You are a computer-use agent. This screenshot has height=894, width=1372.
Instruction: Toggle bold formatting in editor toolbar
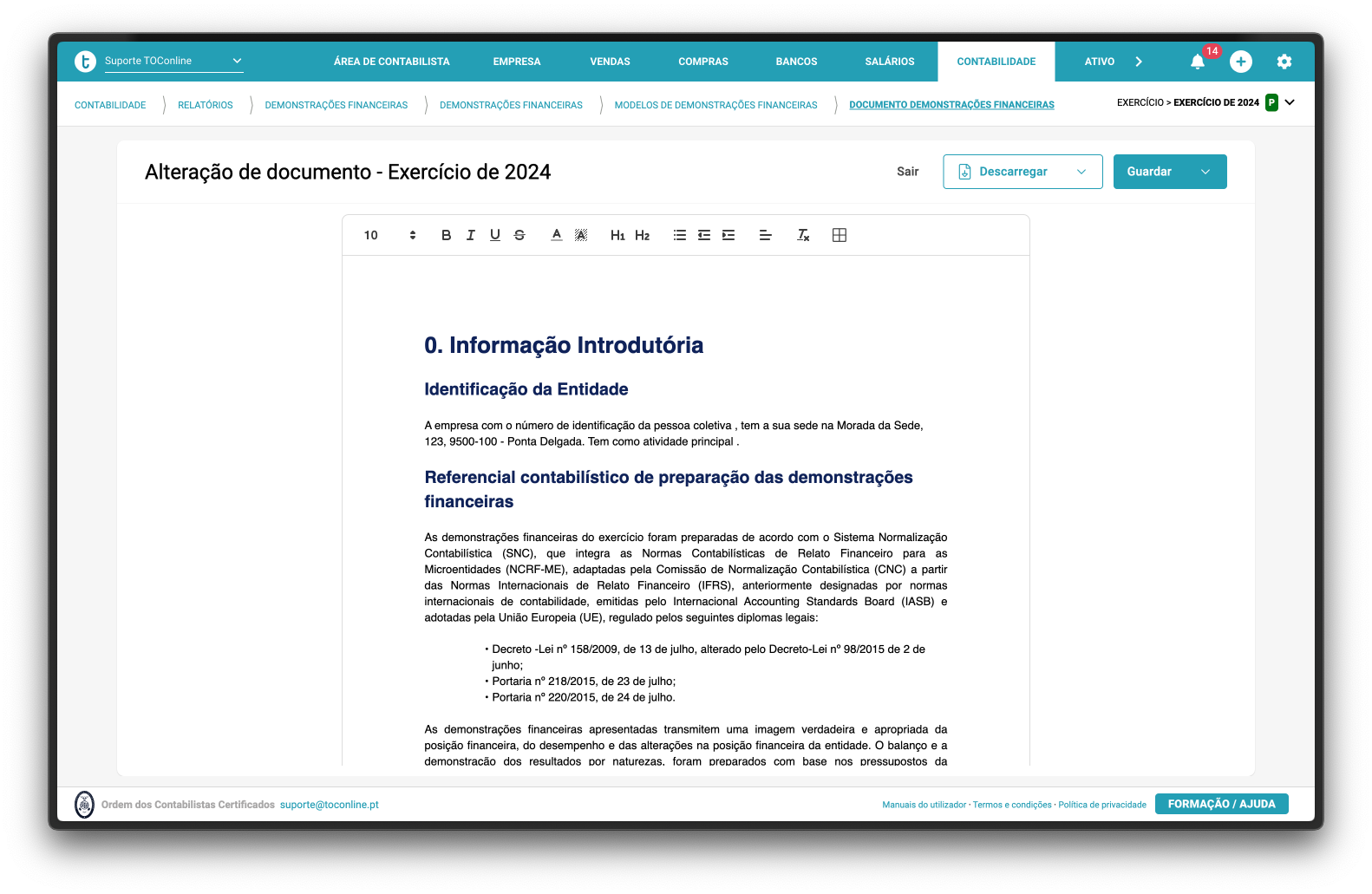(x=446, y=235)
